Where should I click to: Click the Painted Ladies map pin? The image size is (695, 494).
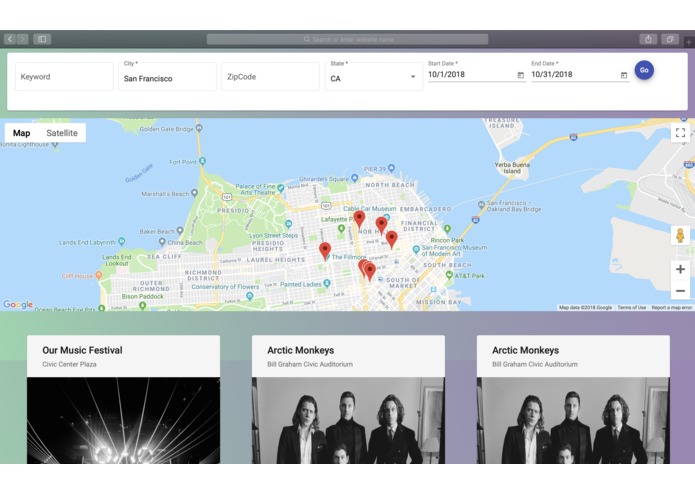click(327, 283)
